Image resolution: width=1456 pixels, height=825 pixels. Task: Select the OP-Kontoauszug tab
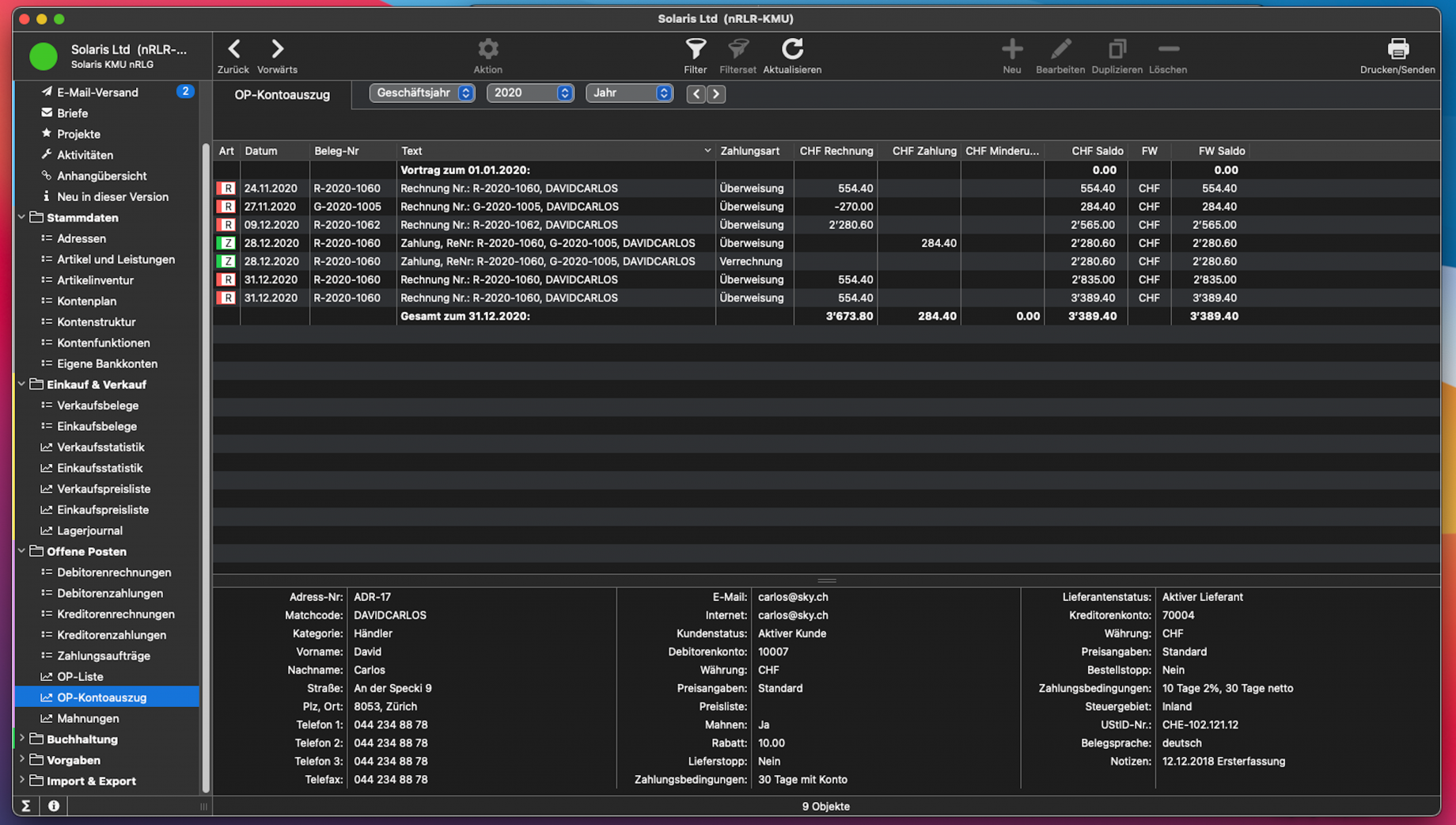point(282,95)
